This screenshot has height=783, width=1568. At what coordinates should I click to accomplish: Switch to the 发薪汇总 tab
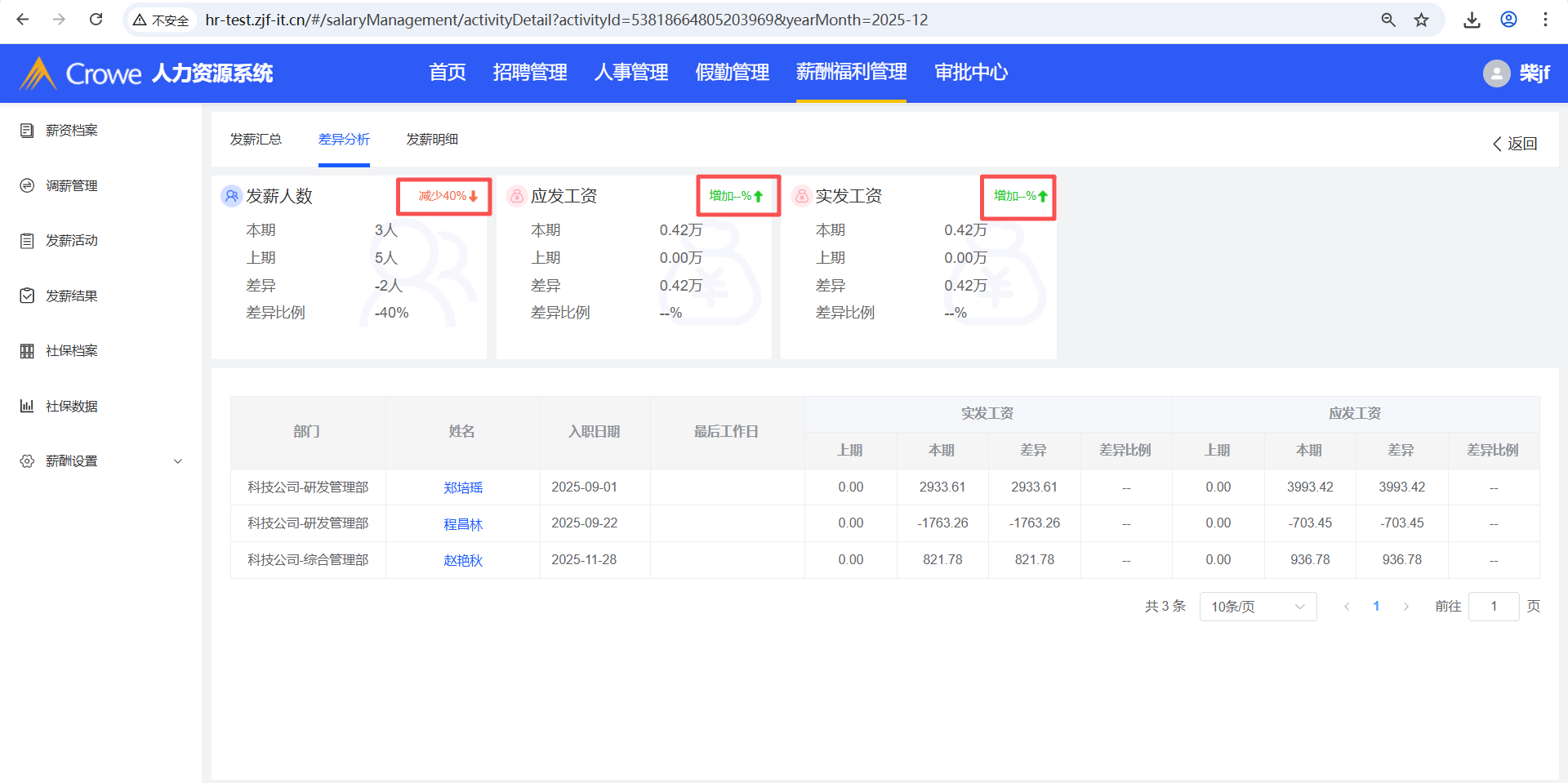(x=256, y=140)
